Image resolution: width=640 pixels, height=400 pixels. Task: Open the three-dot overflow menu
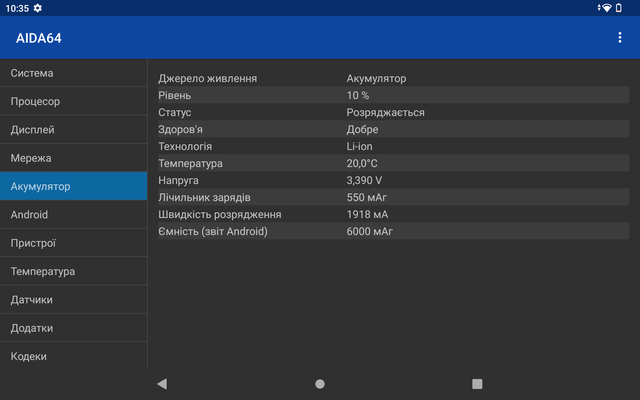tap(620, 38)
